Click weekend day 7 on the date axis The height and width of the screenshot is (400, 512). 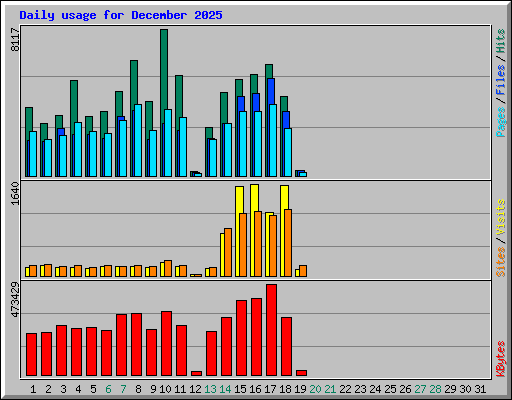[x=123, y=389]
